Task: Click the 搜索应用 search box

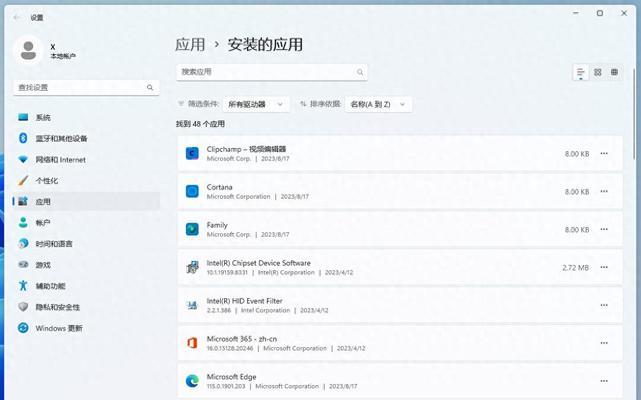Action: [272, 72]
